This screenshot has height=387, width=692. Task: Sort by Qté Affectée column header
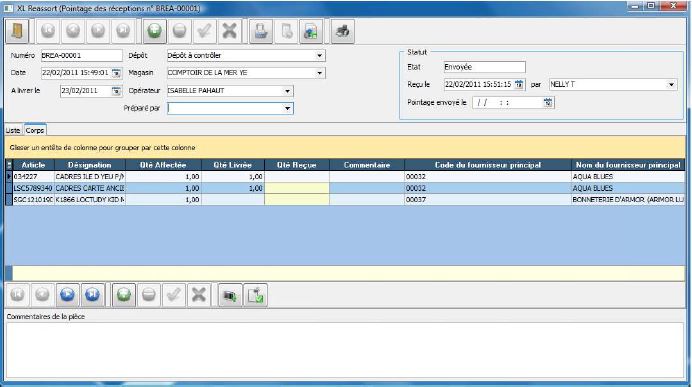pos(163,165)
